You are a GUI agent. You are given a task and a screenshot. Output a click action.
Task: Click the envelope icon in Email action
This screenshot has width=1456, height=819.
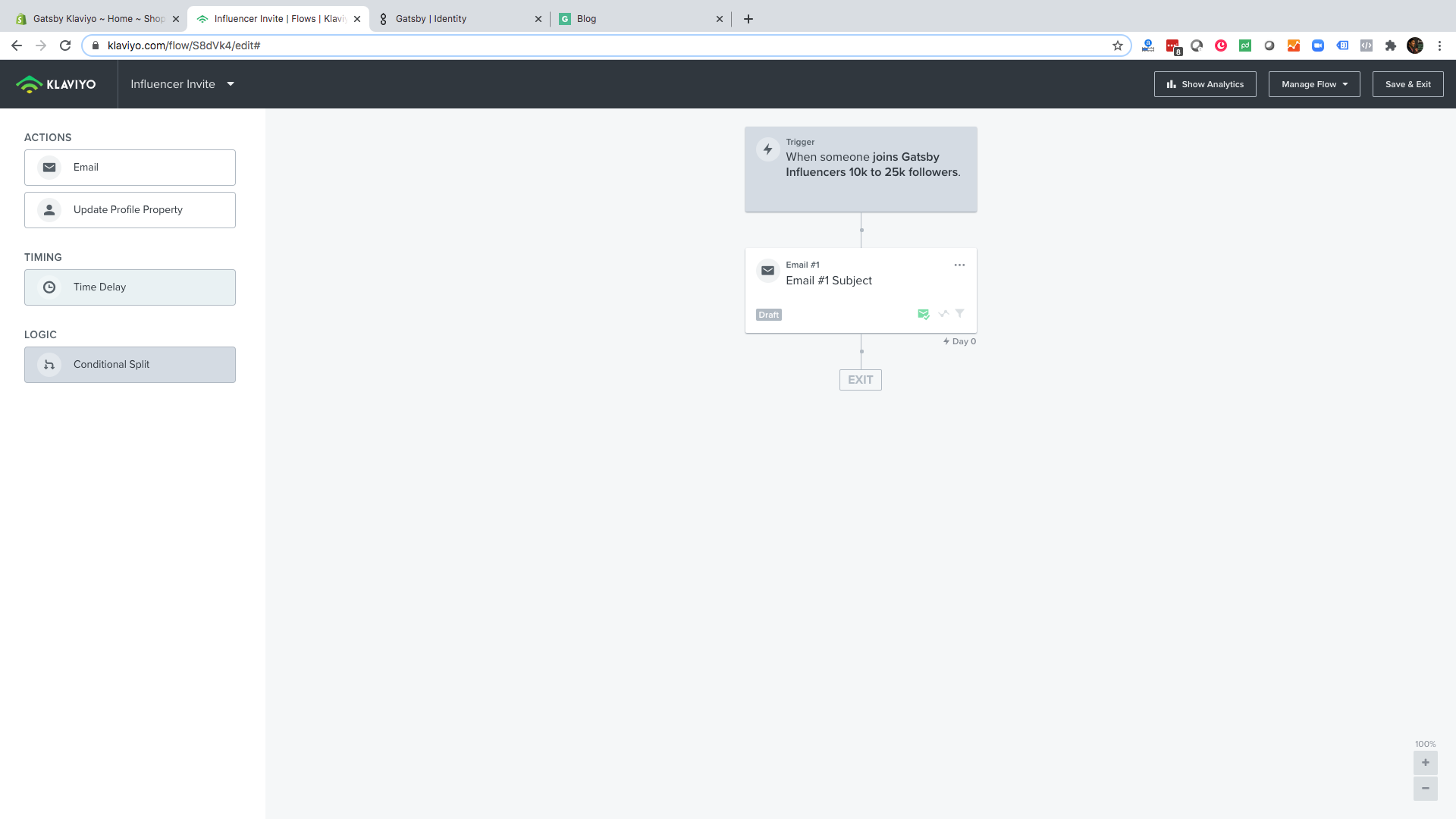(x=49, y=168)
